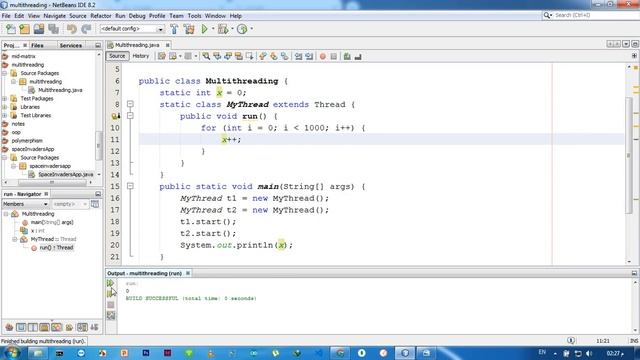Select main(String[] args) in the Navigator
Screen dimensions: 640x360
click(52, 222)
